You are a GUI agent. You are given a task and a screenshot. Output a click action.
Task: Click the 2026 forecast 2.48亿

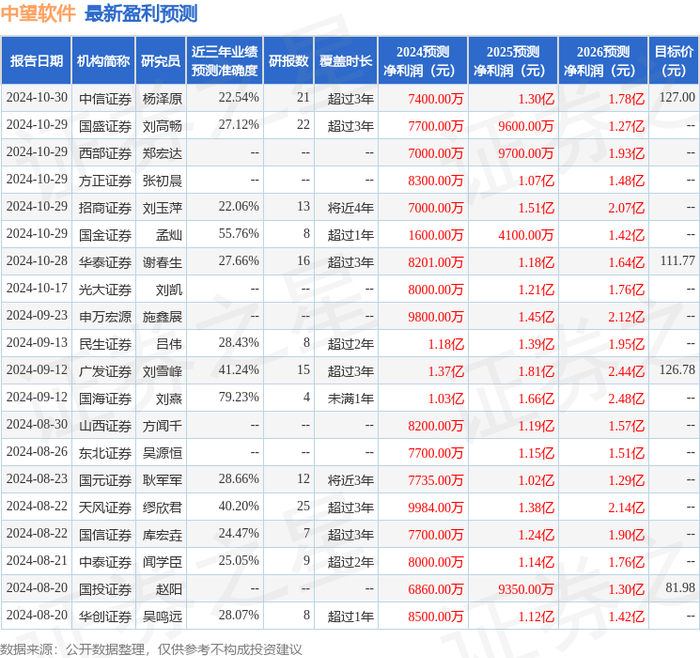pyautogui.click(x=626, y=399)
